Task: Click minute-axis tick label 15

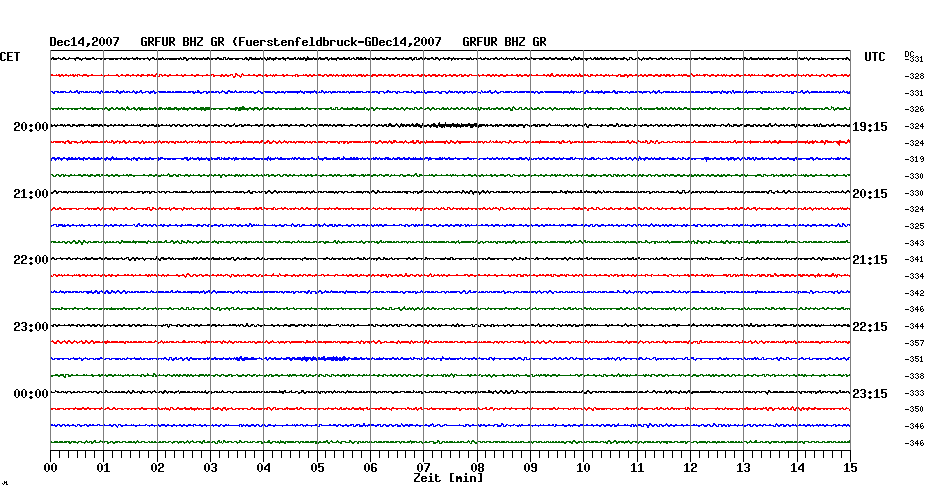Action: (x=850, y=468)
